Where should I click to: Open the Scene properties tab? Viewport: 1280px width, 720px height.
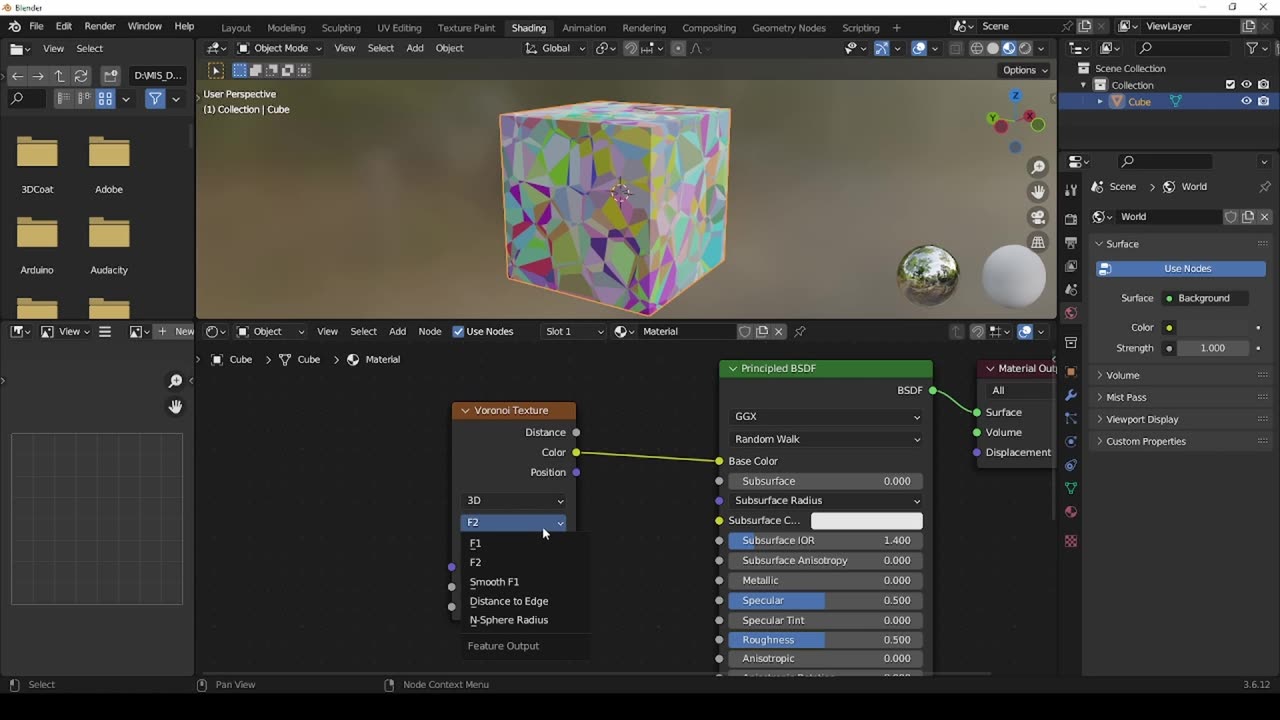click(1071, 290)
